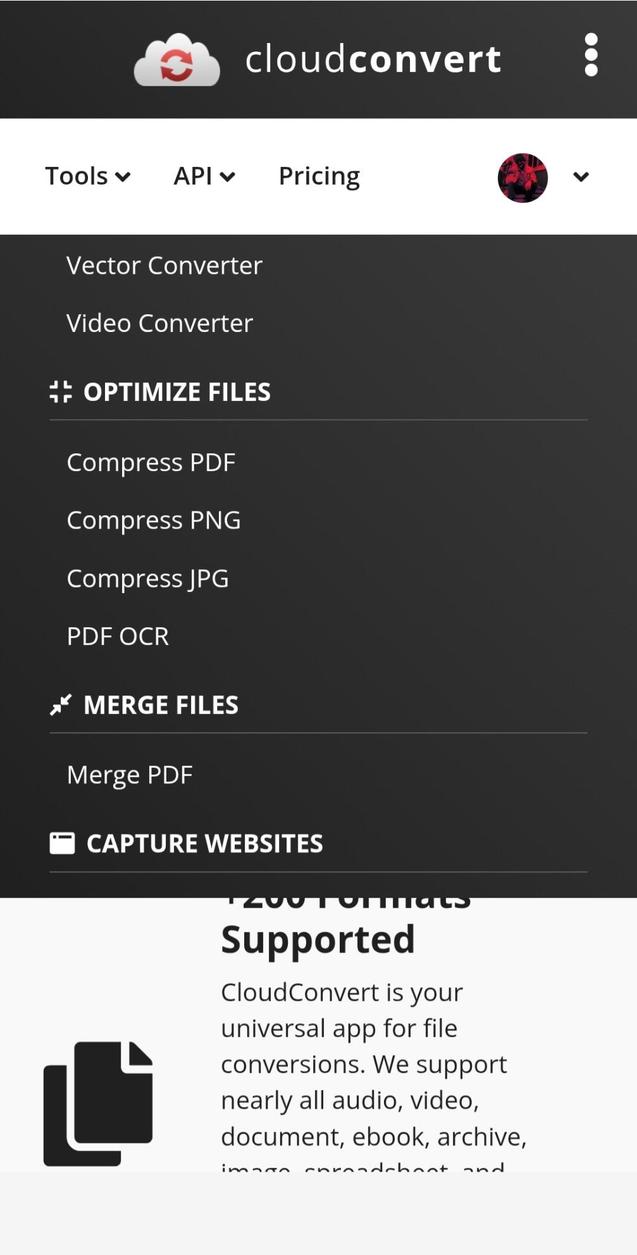Click the stacked documents illustration icon
This screenshot has width=637, height=1255.
[98, 1103]
